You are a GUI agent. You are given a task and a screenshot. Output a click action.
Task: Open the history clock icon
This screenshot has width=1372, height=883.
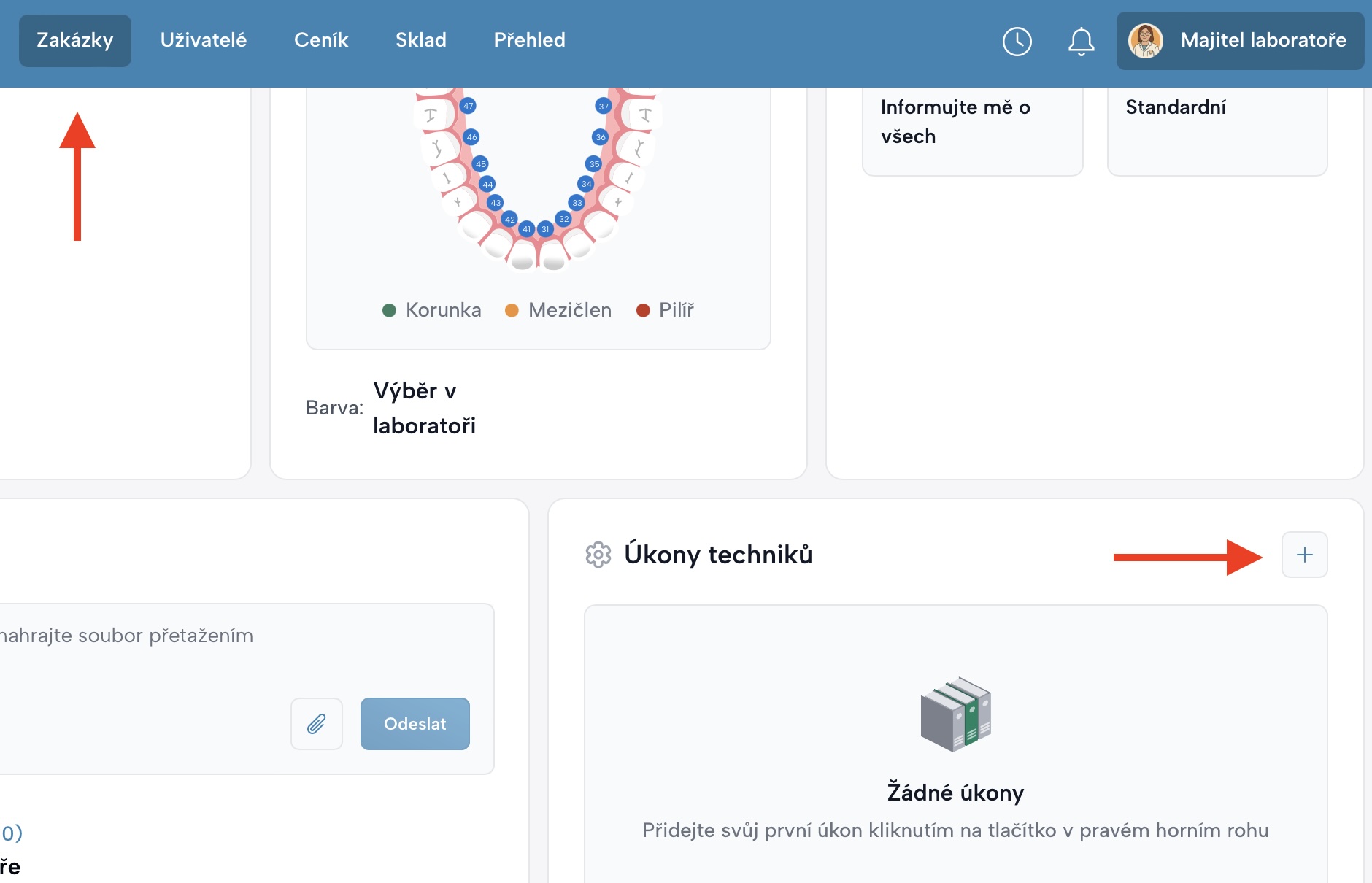(1017, 42)
